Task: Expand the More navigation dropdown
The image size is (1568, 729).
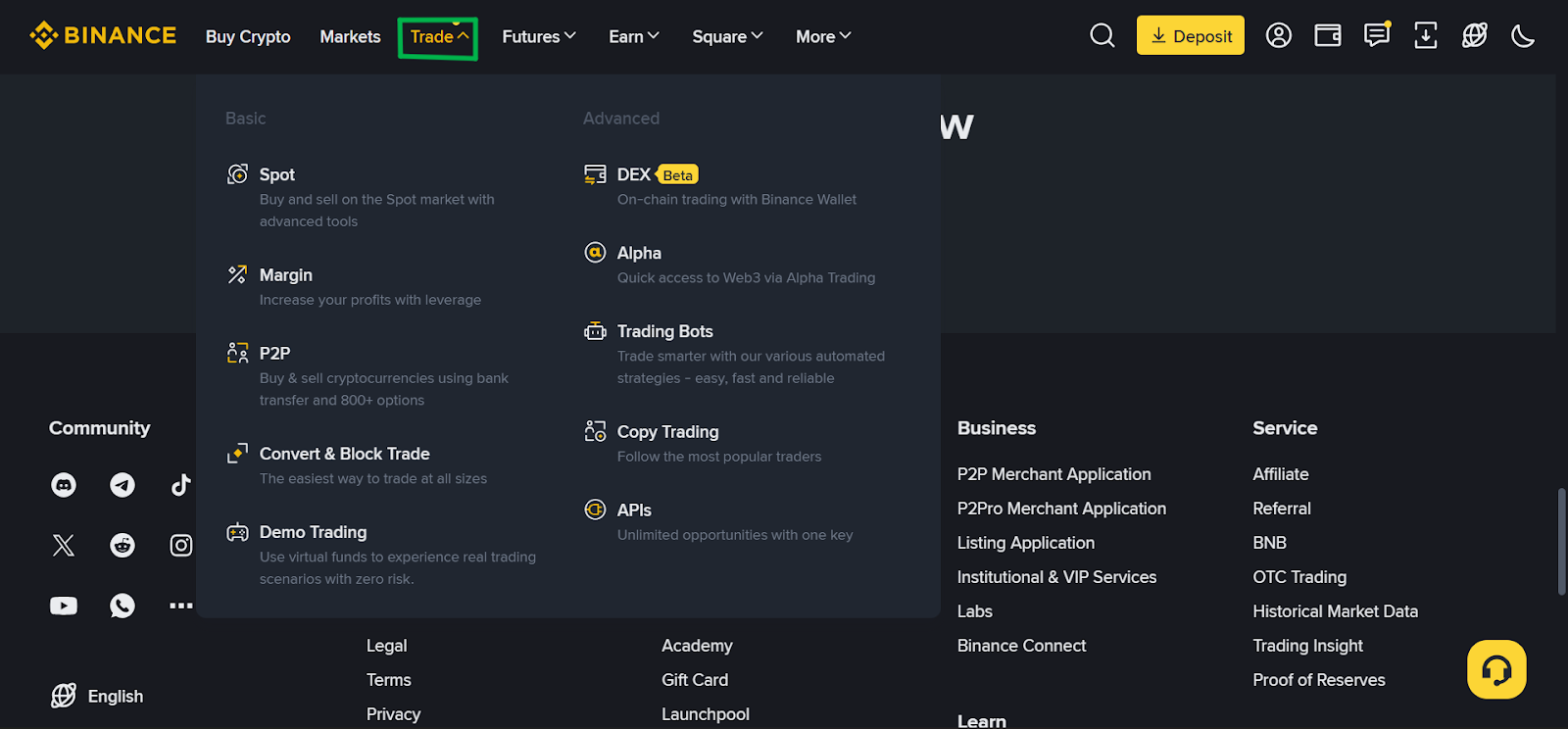Action: [822, 35]
